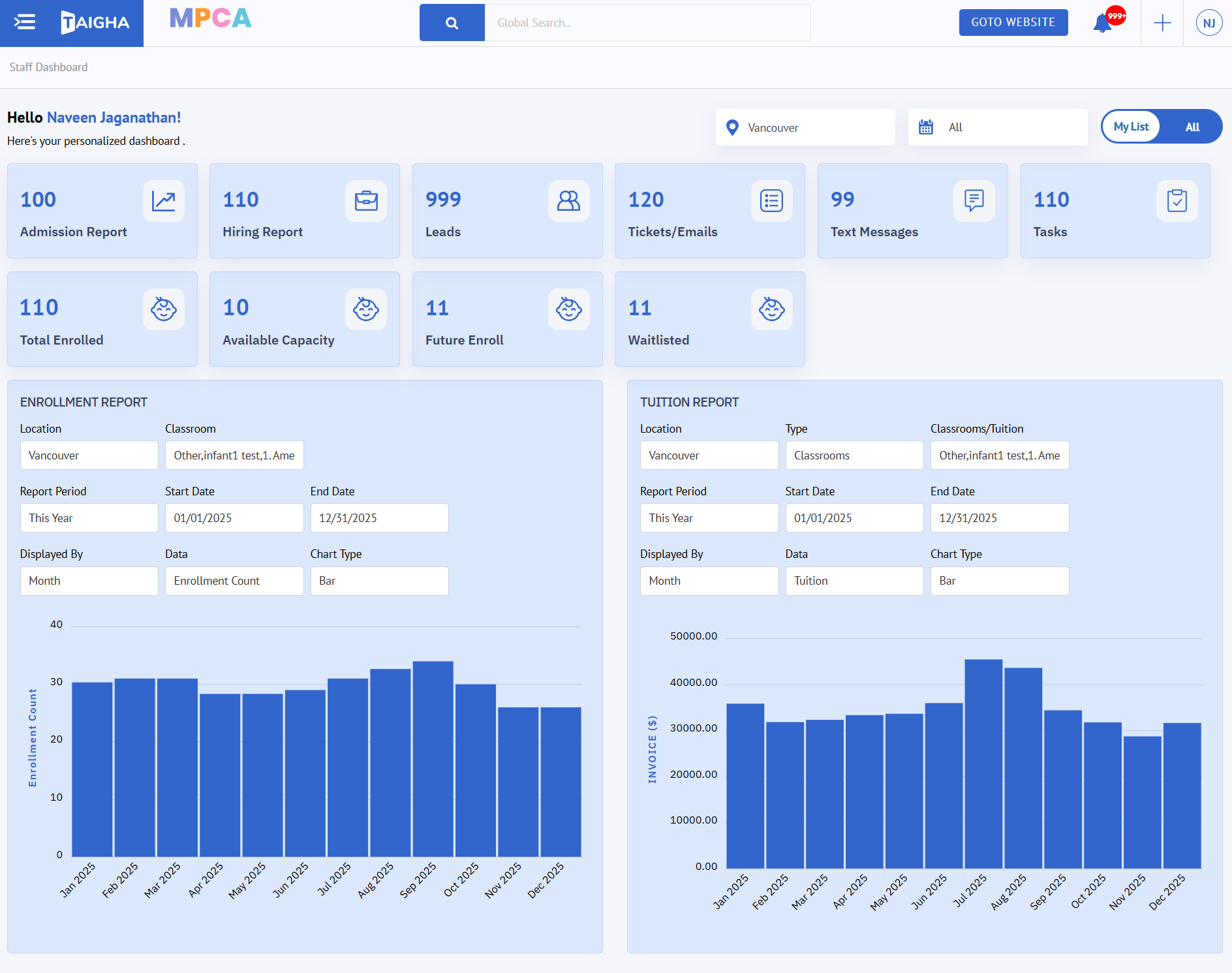Click the plus add-new icon

coord(1162,23)
